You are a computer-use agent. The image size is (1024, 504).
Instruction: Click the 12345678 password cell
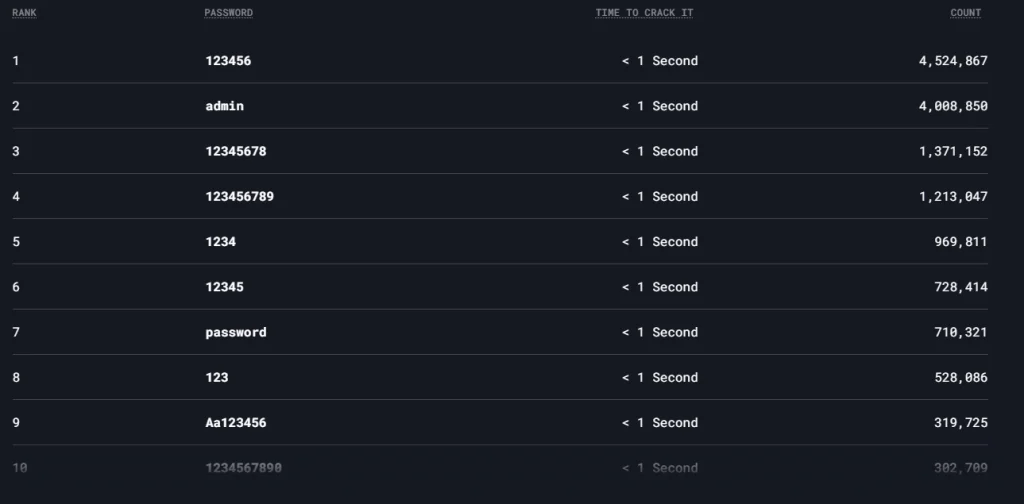[236, 151]
